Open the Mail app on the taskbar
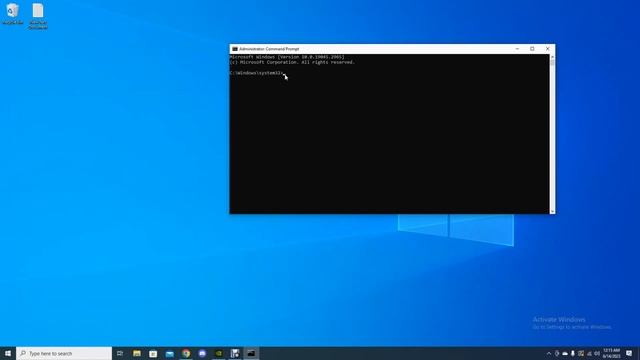 point(169,353)
